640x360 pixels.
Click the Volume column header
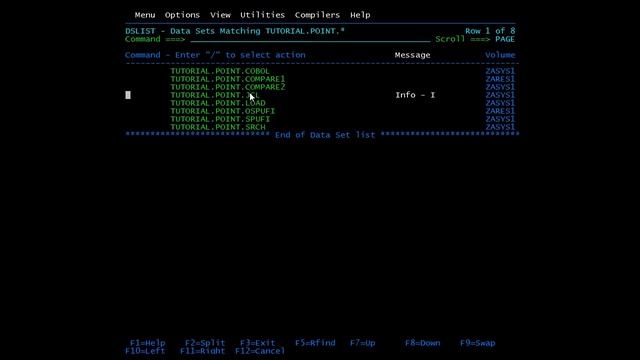500,55
